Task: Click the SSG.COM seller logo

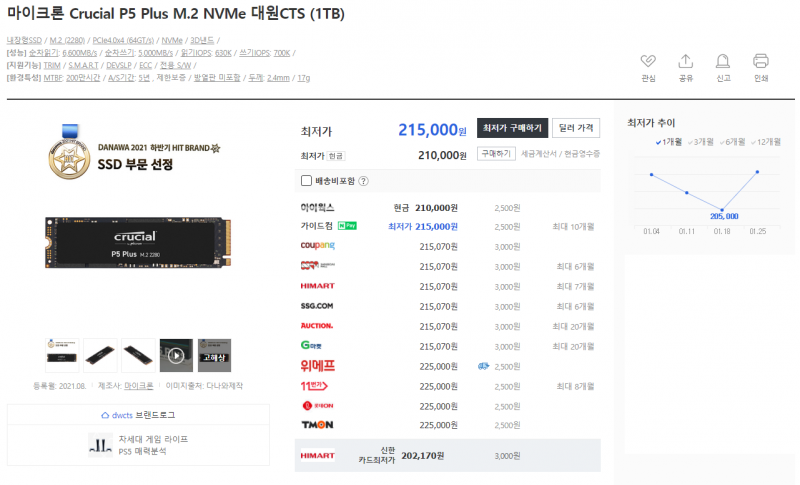Action: click(x=317, y=306)
